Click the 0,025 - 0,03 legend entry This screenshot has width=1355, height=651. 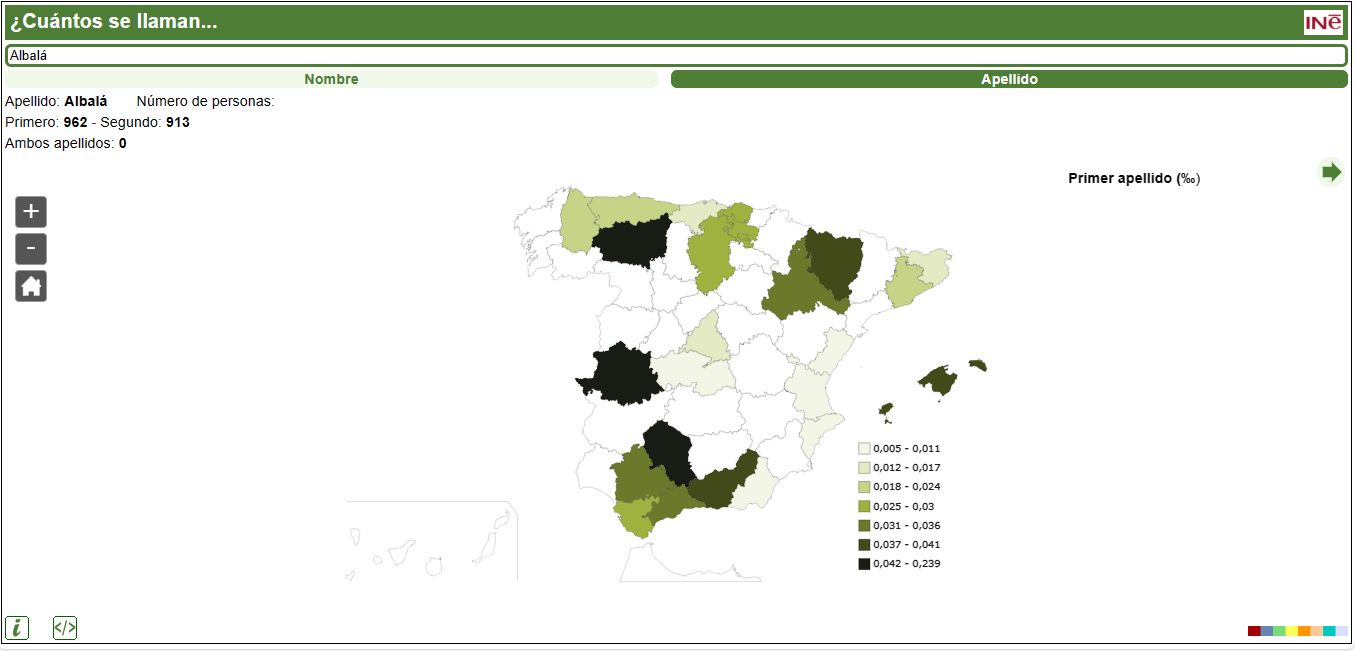coord(900,506)
